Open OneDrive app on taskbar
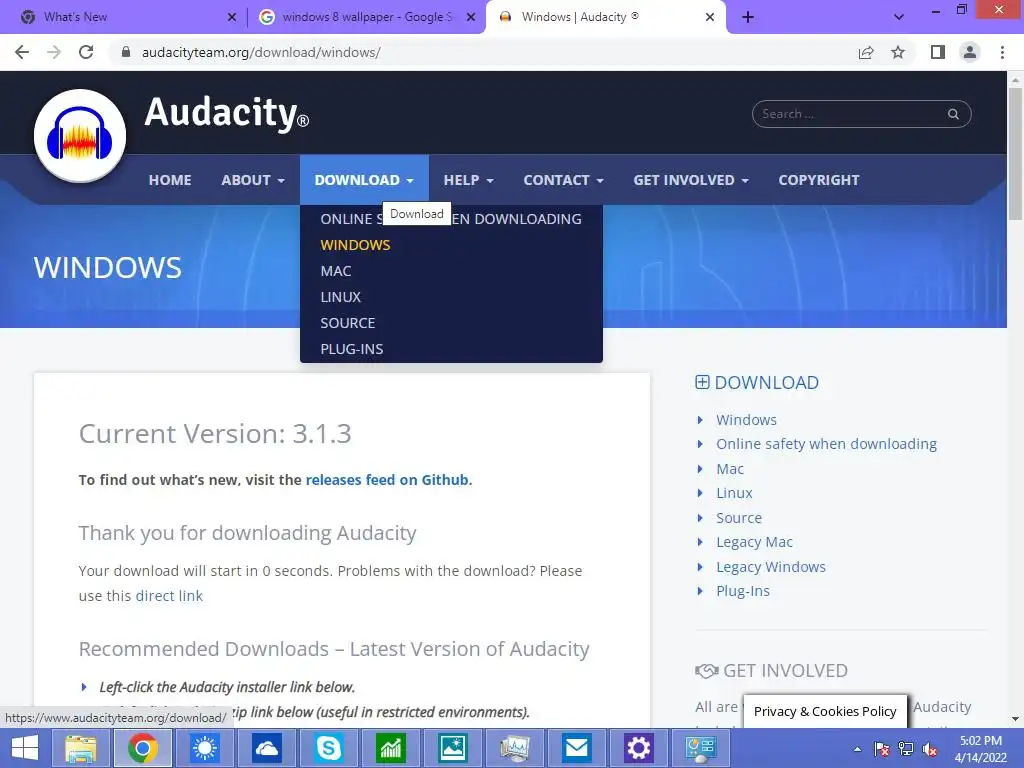 [x=266, y=748]
